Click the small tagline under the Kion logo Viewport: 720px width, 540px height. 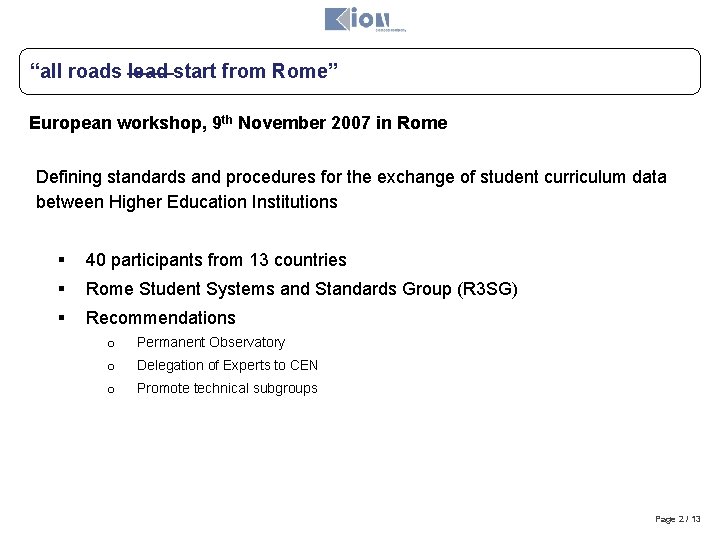pos(389,31)
